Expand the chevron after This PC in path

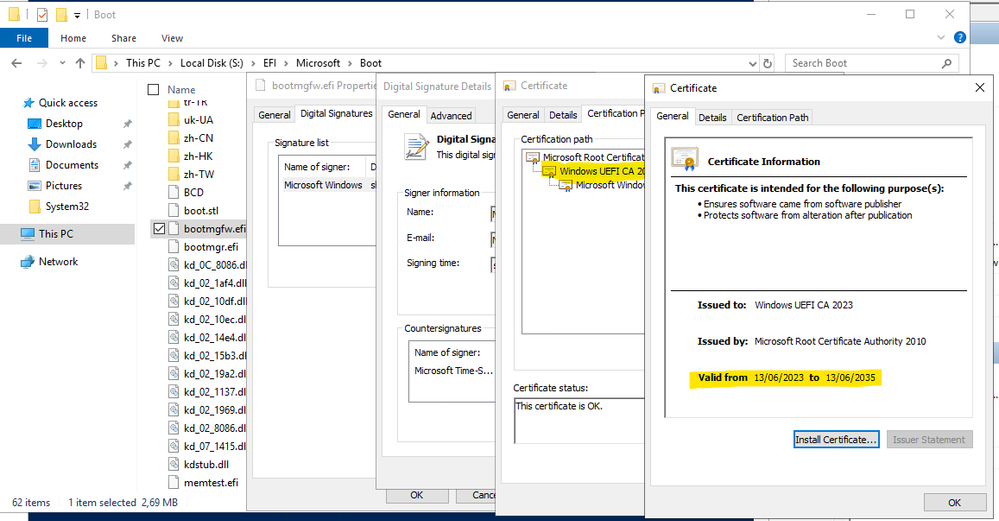tap(170, 63)
